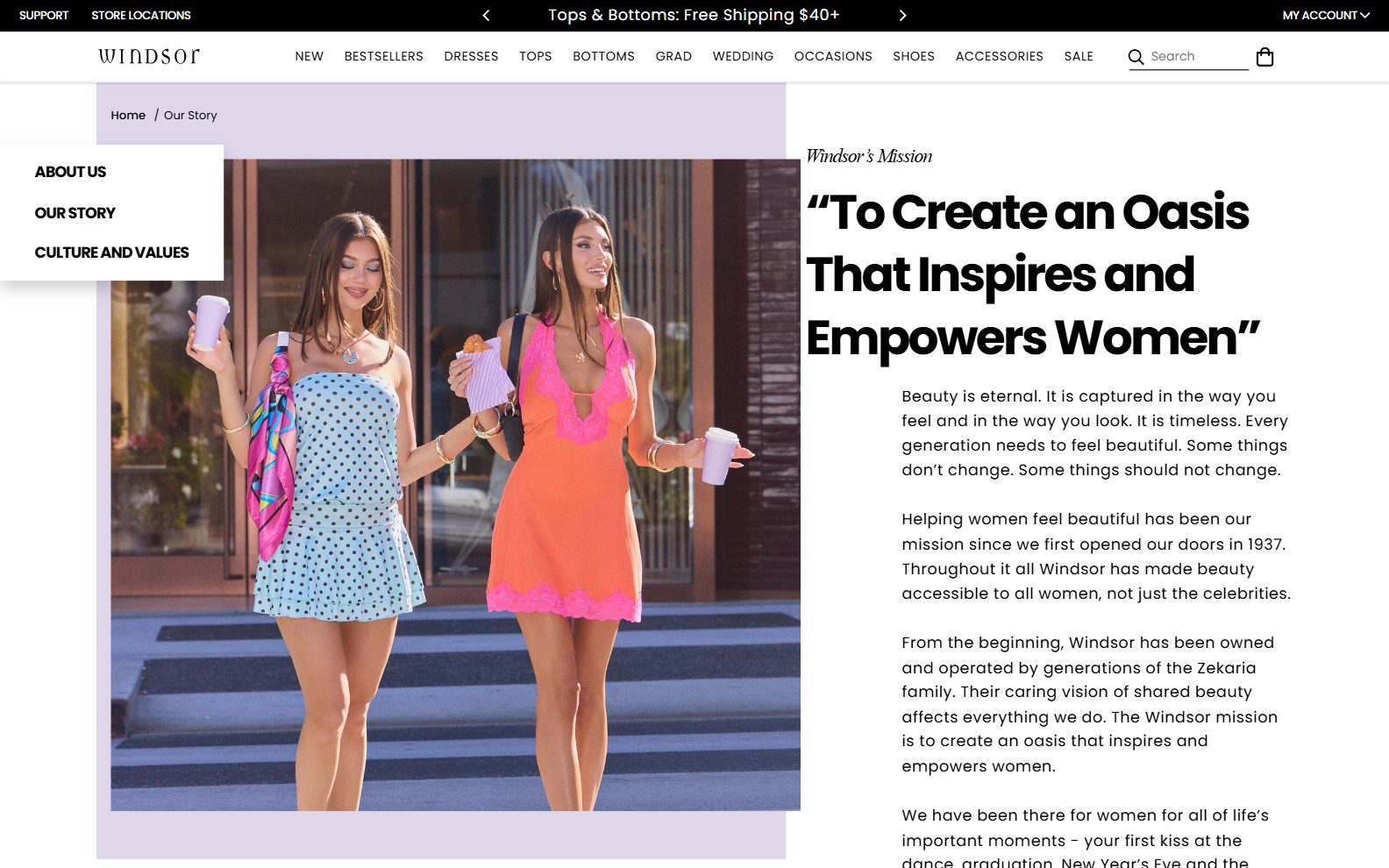Image resolution: width=1389 pixels, height=868 pixels.
Task: Click the Support link
Action: tap(44, 15)
